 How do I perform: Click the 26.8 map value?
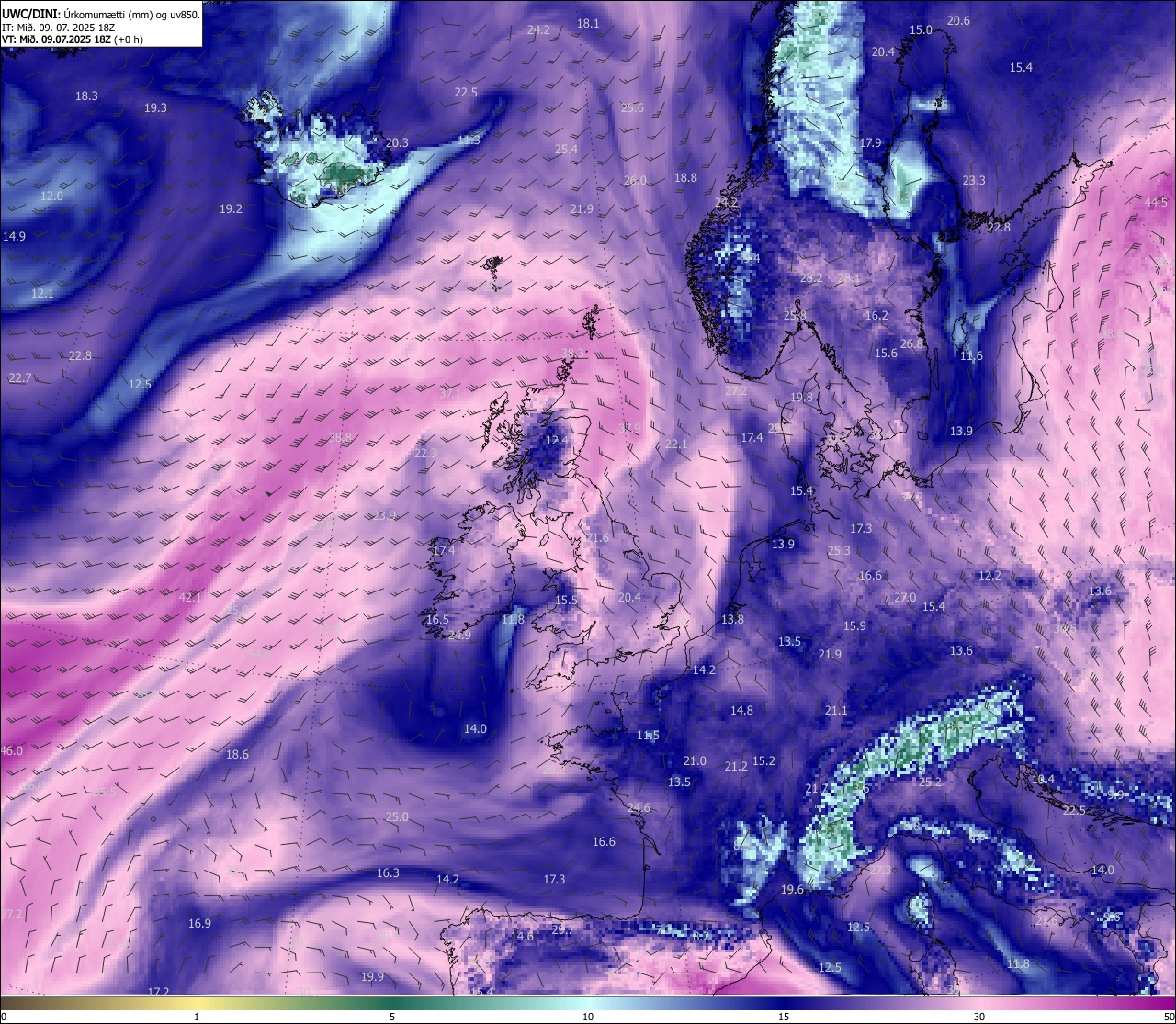pyautogui.click(x=911, y=343)
